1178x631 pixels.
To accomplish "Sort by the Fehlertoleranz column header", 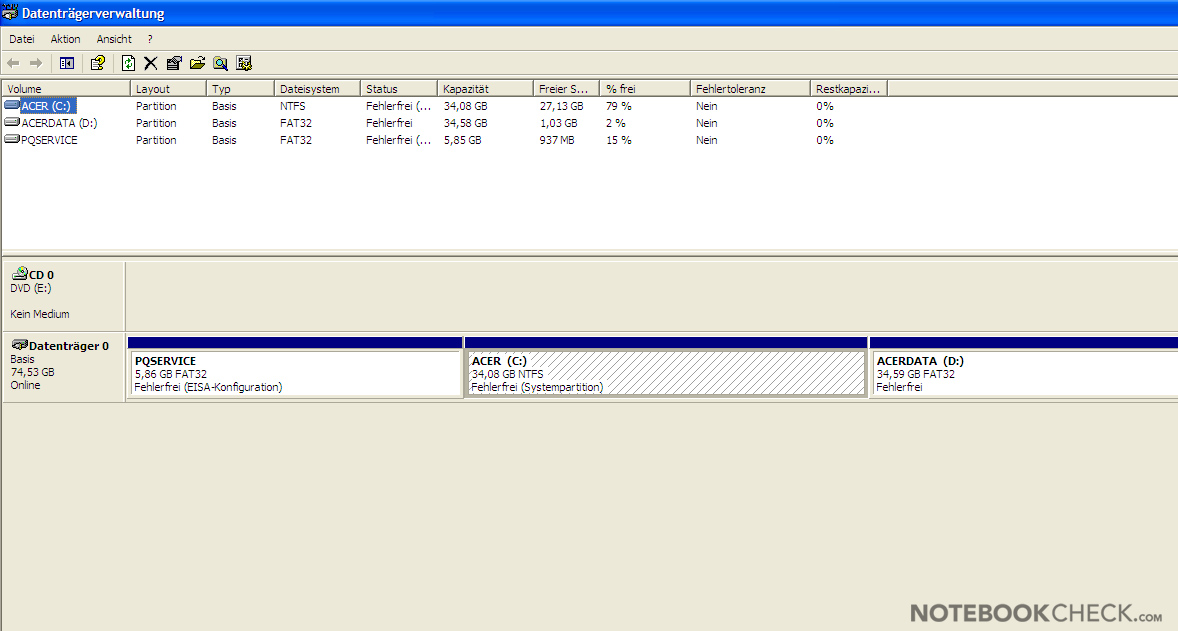I will coord(751,89).
